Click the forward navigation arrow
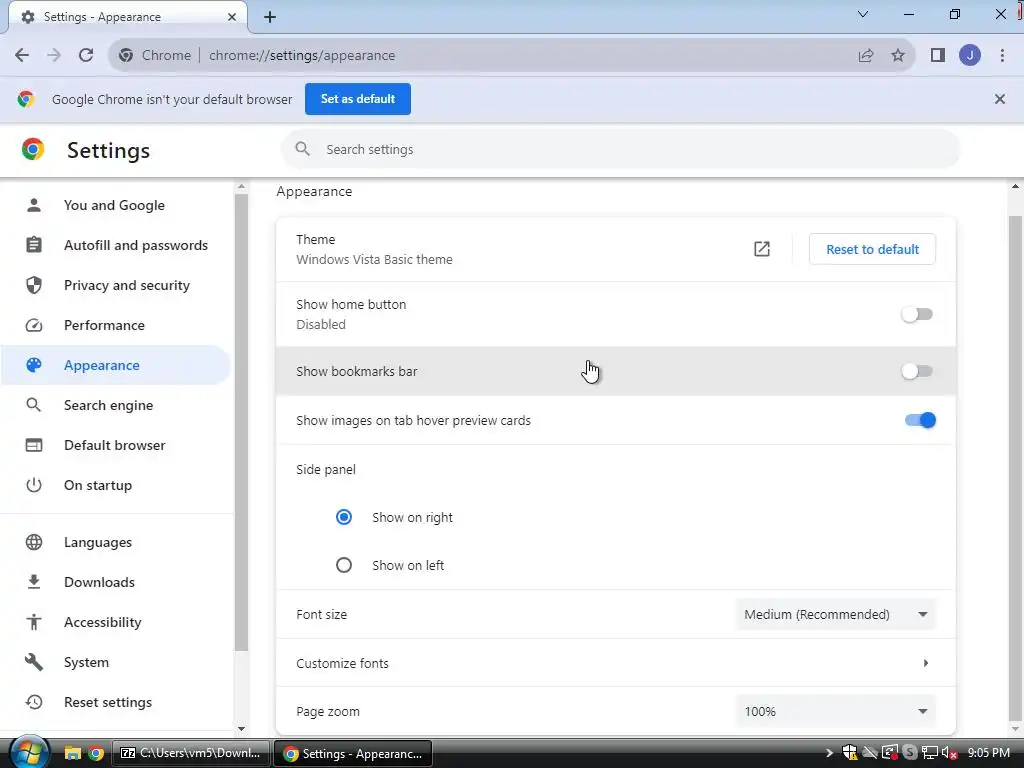Screen dimensions: 1024x768 (x=54, y=56)
